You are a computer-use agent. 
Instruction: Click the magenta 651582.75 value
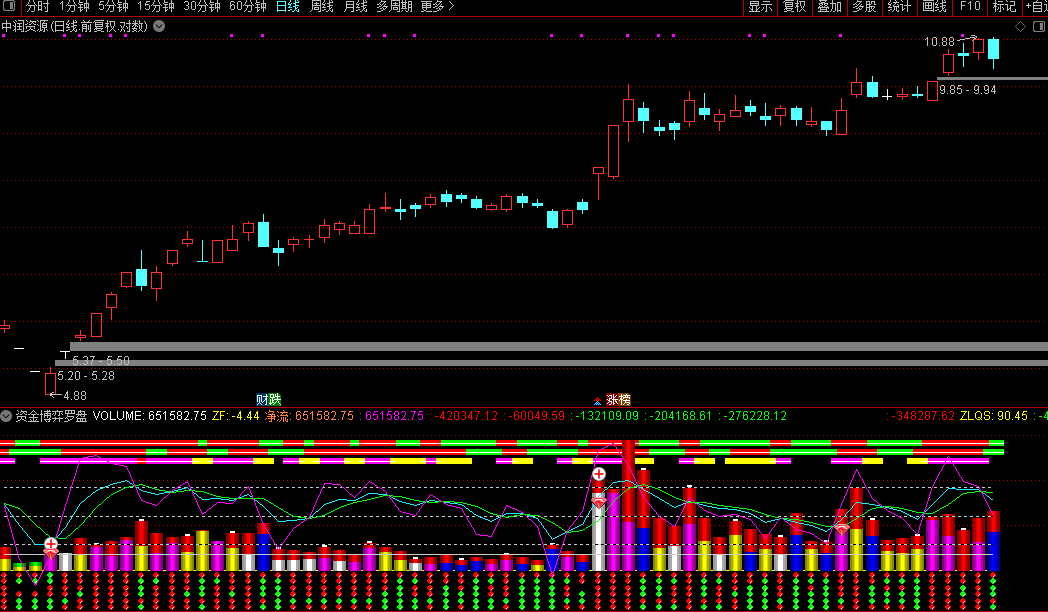(394, 416)
